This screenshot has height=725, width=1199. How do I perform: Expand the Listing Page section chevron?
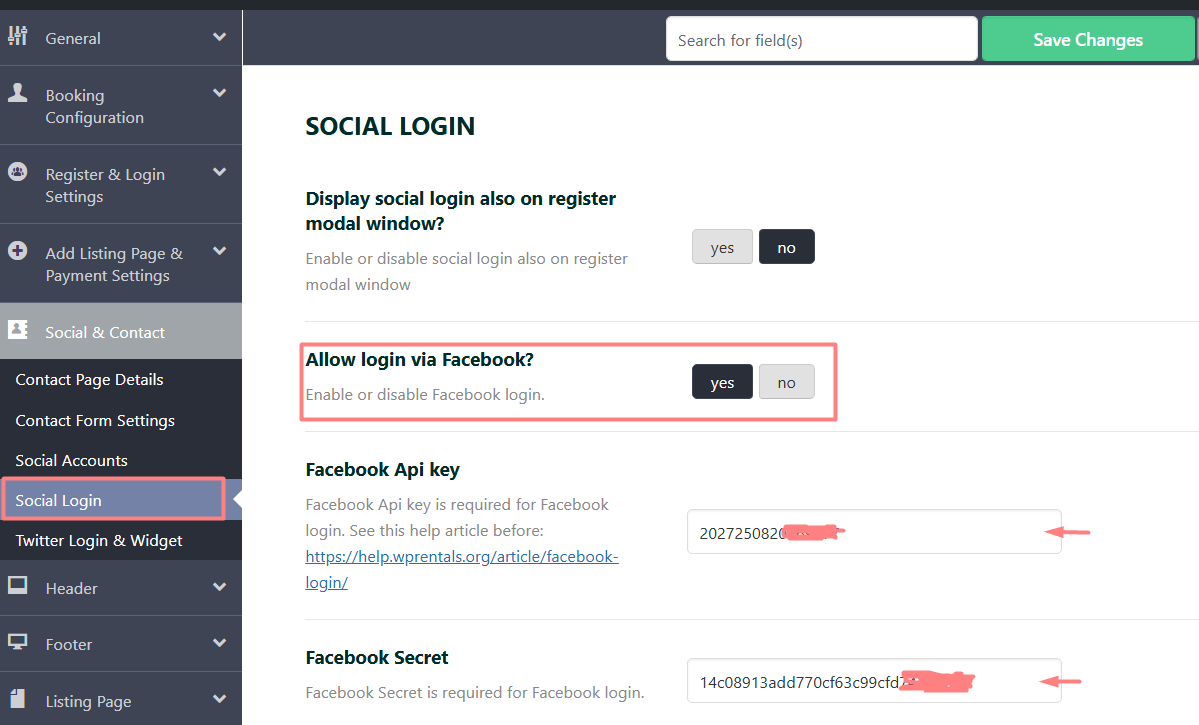219,699
